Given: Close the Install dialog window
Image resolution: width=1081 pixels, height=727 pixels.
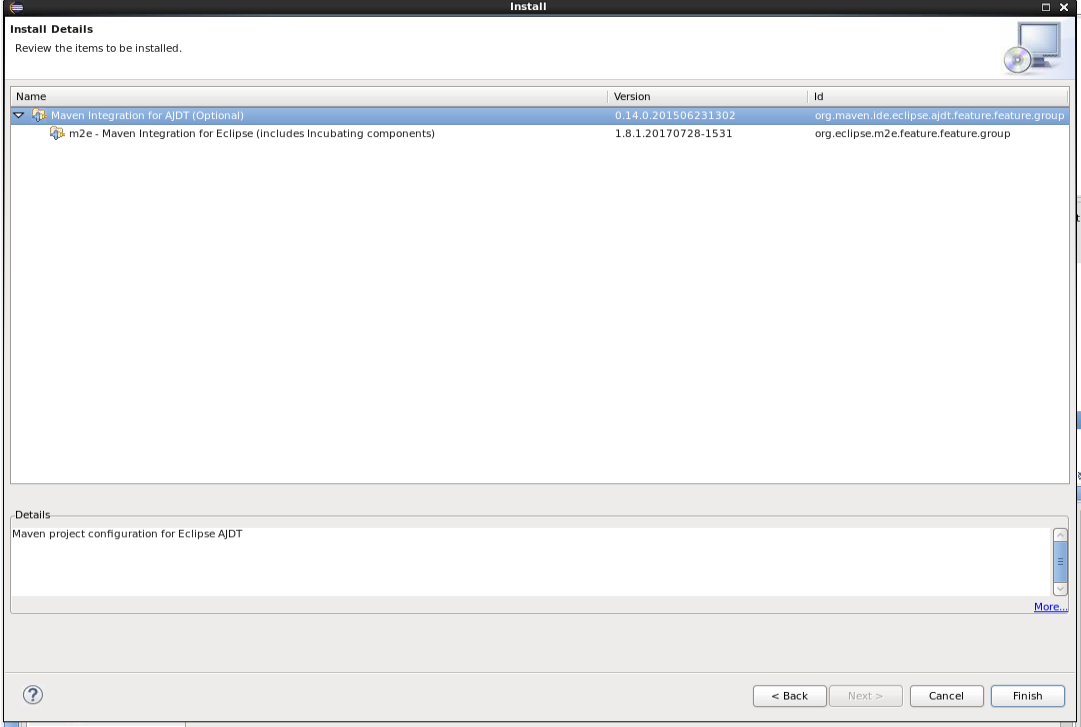Looking at the screenshot, I should pyautogui.click(x=1064, y=7).
